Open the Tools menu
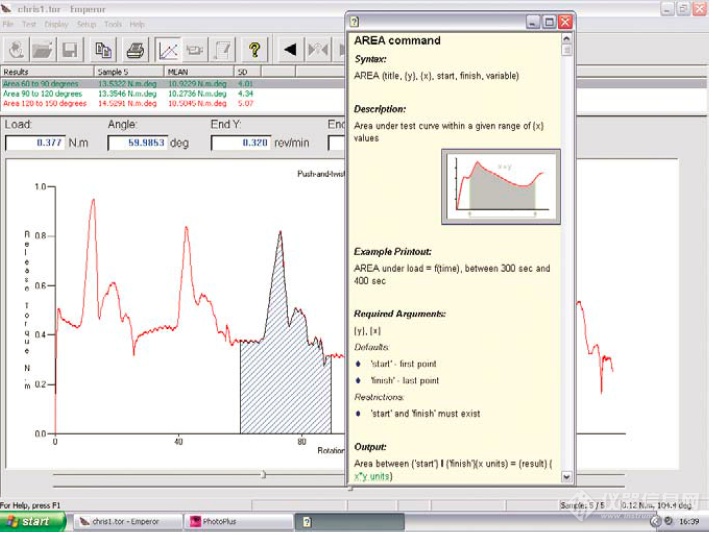This screenshot has height=535, width=714. [113, 24]
